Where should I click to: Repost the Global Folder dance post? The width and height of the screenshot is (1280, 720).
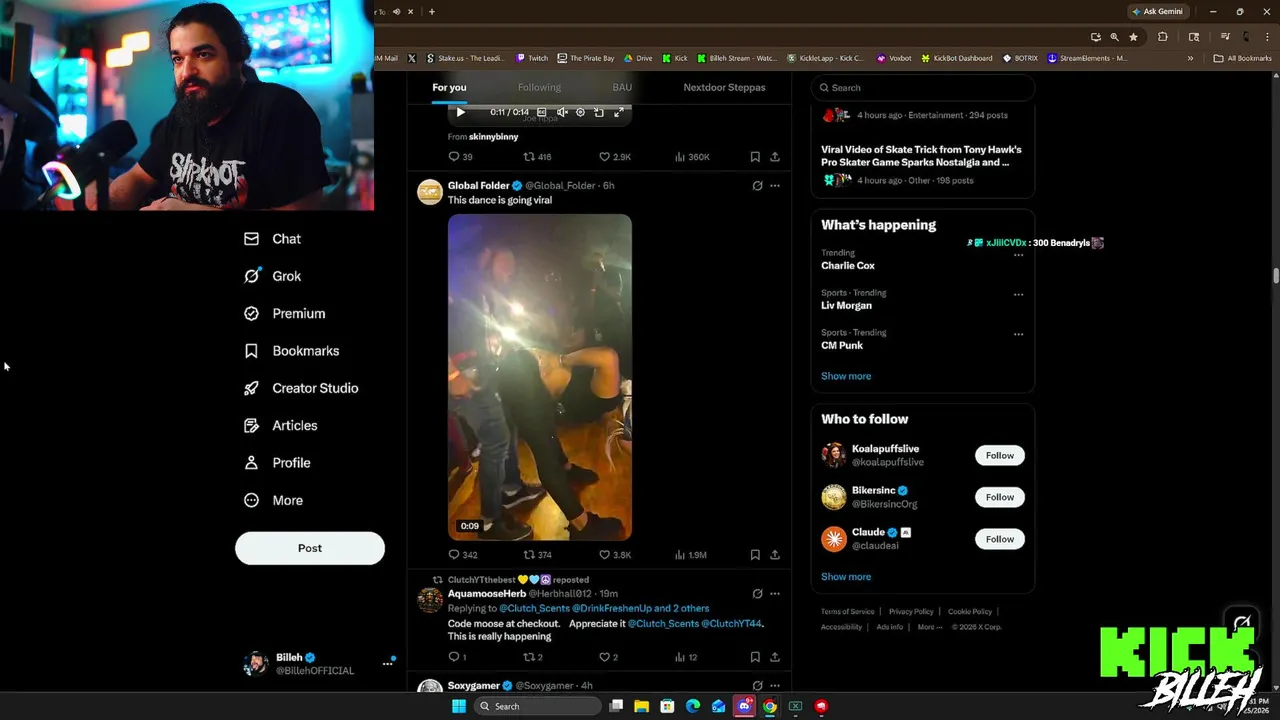(537, 555)
